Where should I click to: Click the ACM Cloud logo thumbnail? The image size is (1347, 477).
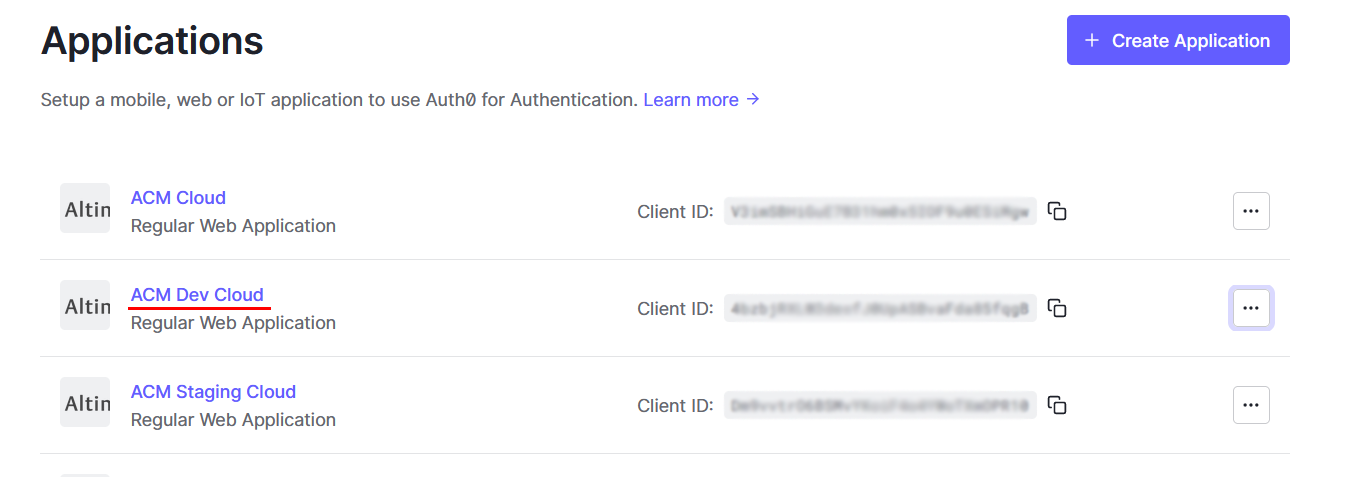[x=85, y=208]
